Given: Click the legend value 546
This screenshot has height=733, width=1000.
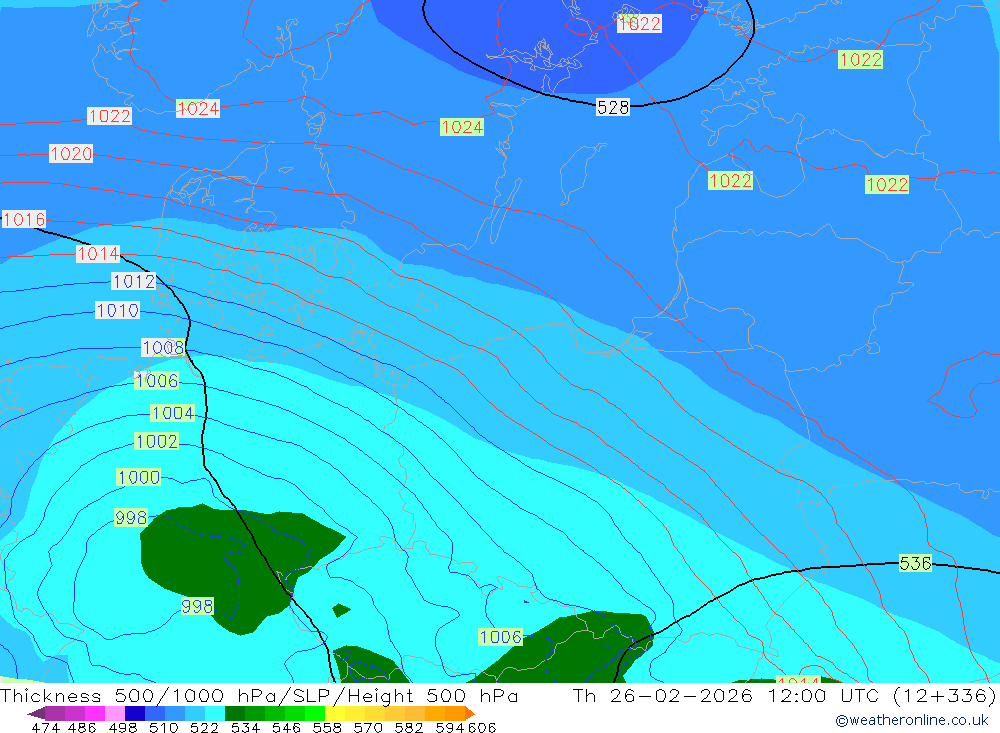Looking at the screenshot, I should click(286, 727).
